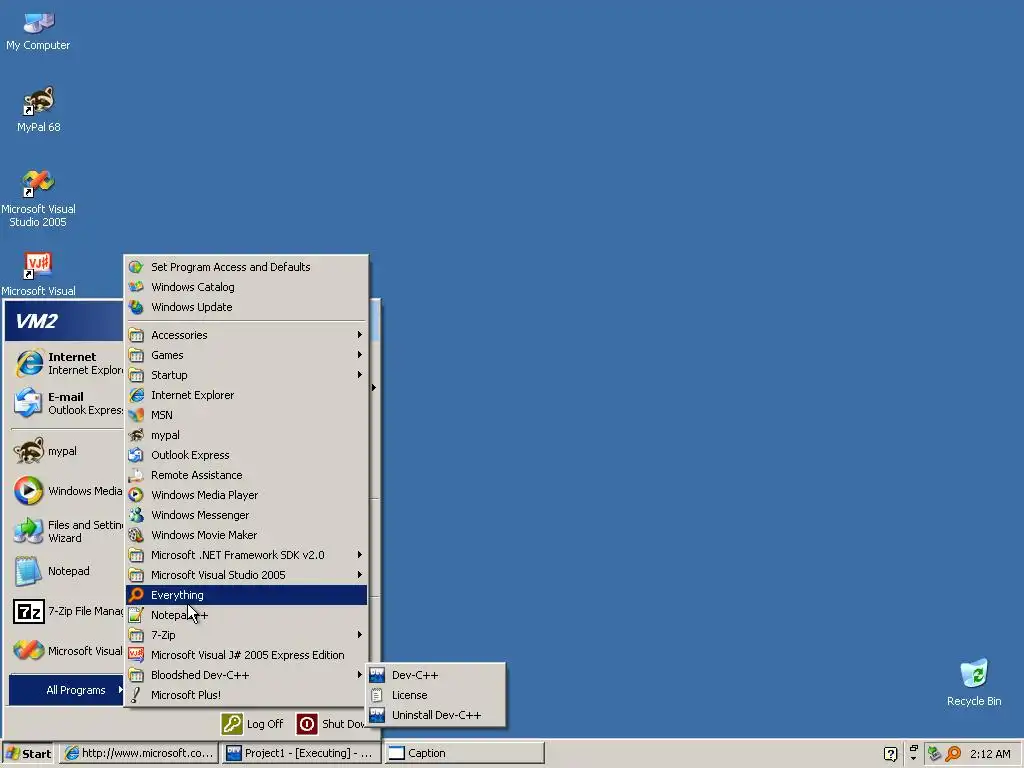Open Windows Media Player in start panel
The height and width of the screenshot is (768, 1024).
66,491
